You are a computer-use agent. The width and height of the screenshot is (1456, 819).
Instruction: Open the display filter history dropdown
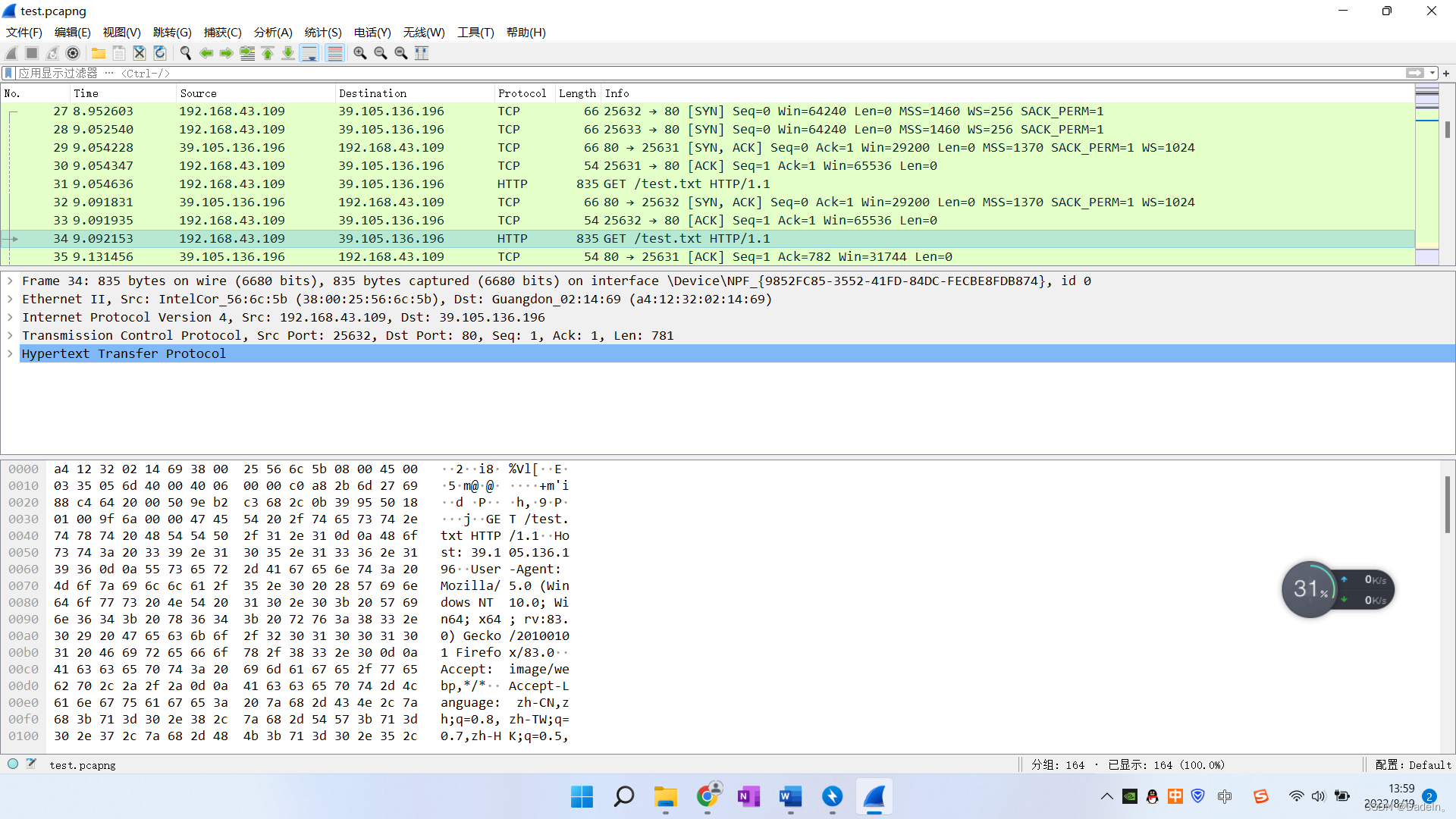(x=1432, y=73)
